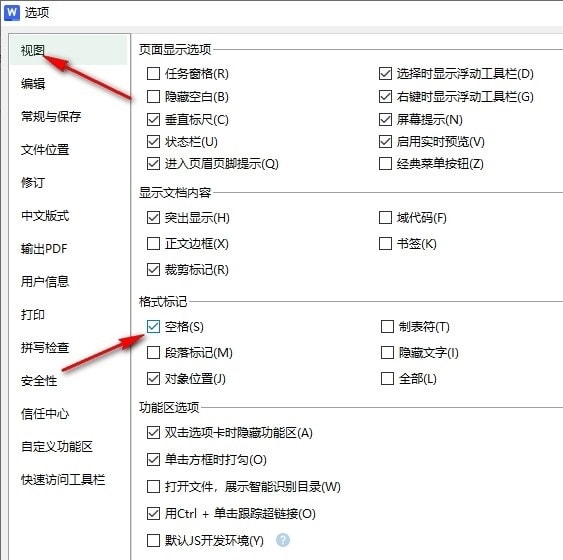
Task: Open 快速访问工具栏 settings
Action: 63,480
